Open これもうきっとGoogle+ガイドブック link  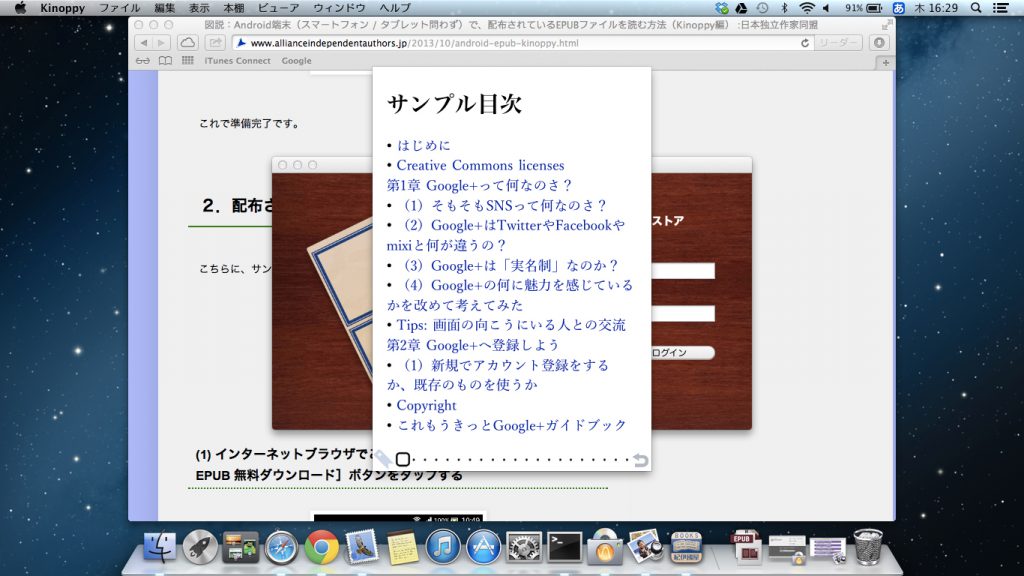511,425
